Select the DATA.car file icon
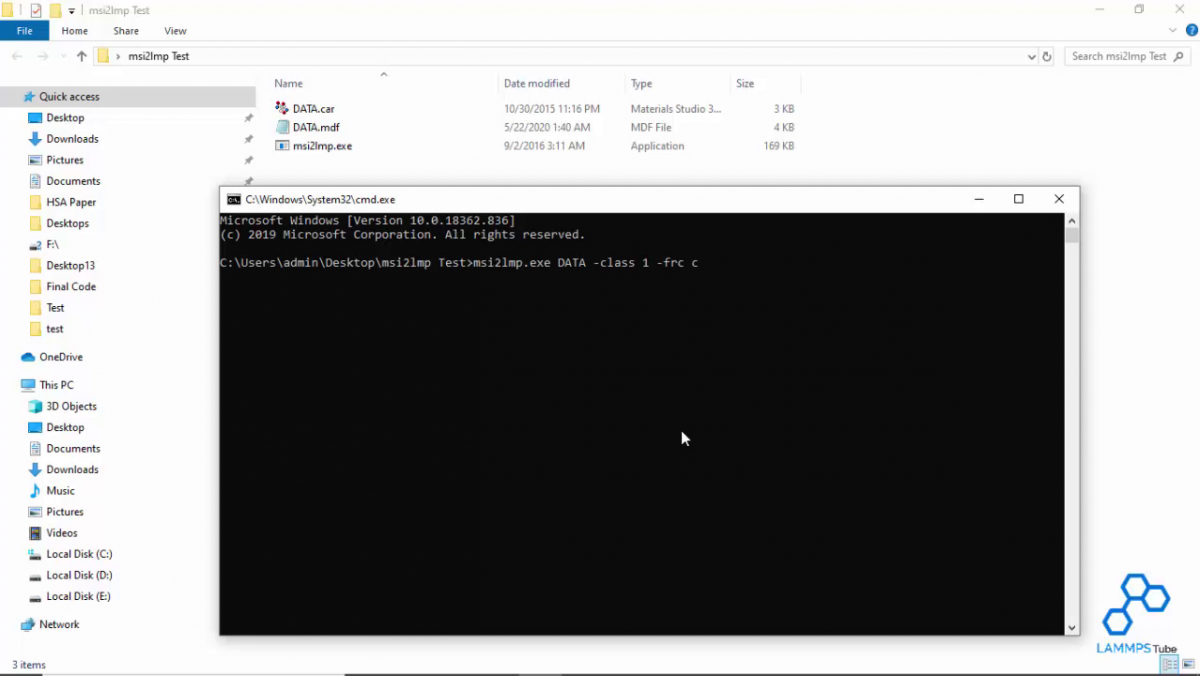 [x=282, y=108]
